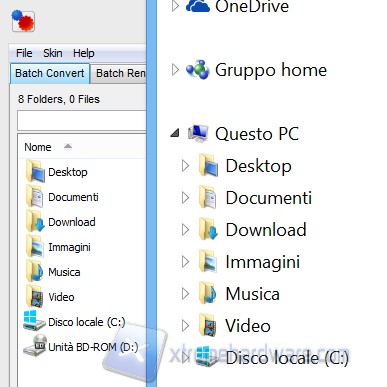Click the 8 Folders, 0 Files status text
This screenshot has height=387, width=387.
pyautogui.click(x=59, y=99)
